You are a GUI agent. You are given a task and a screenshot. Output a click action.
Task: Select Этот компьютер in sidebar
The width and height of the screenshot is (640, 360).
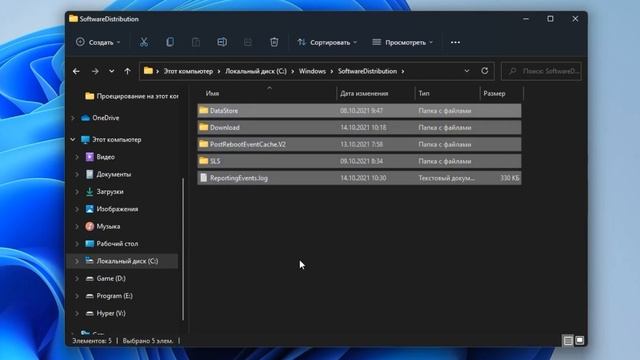pos(116,140)
